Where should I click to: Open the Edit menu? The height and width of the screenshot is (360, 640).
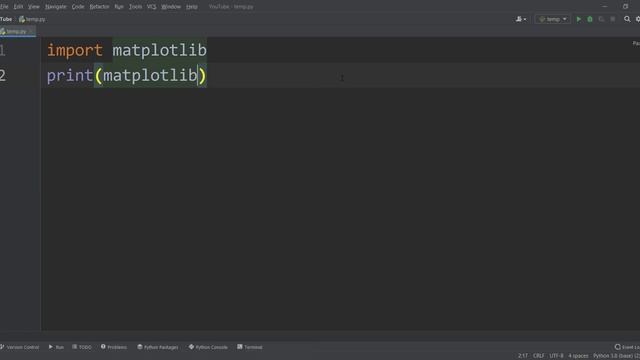coord(18,7)
